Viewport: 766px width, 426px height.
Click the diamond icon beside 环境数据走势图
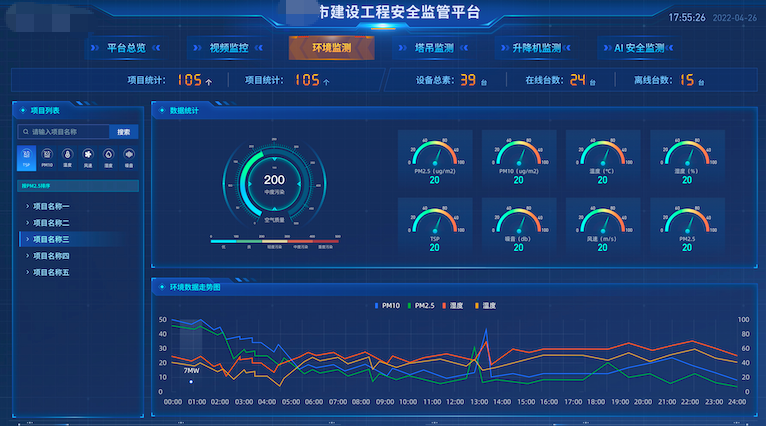pos(162,287)
